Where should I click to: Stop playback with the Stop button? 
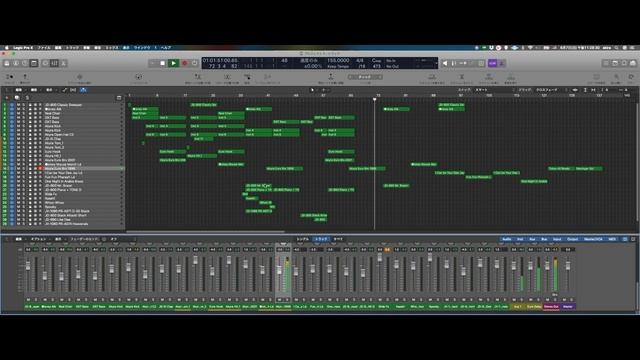tap(162, 63)
